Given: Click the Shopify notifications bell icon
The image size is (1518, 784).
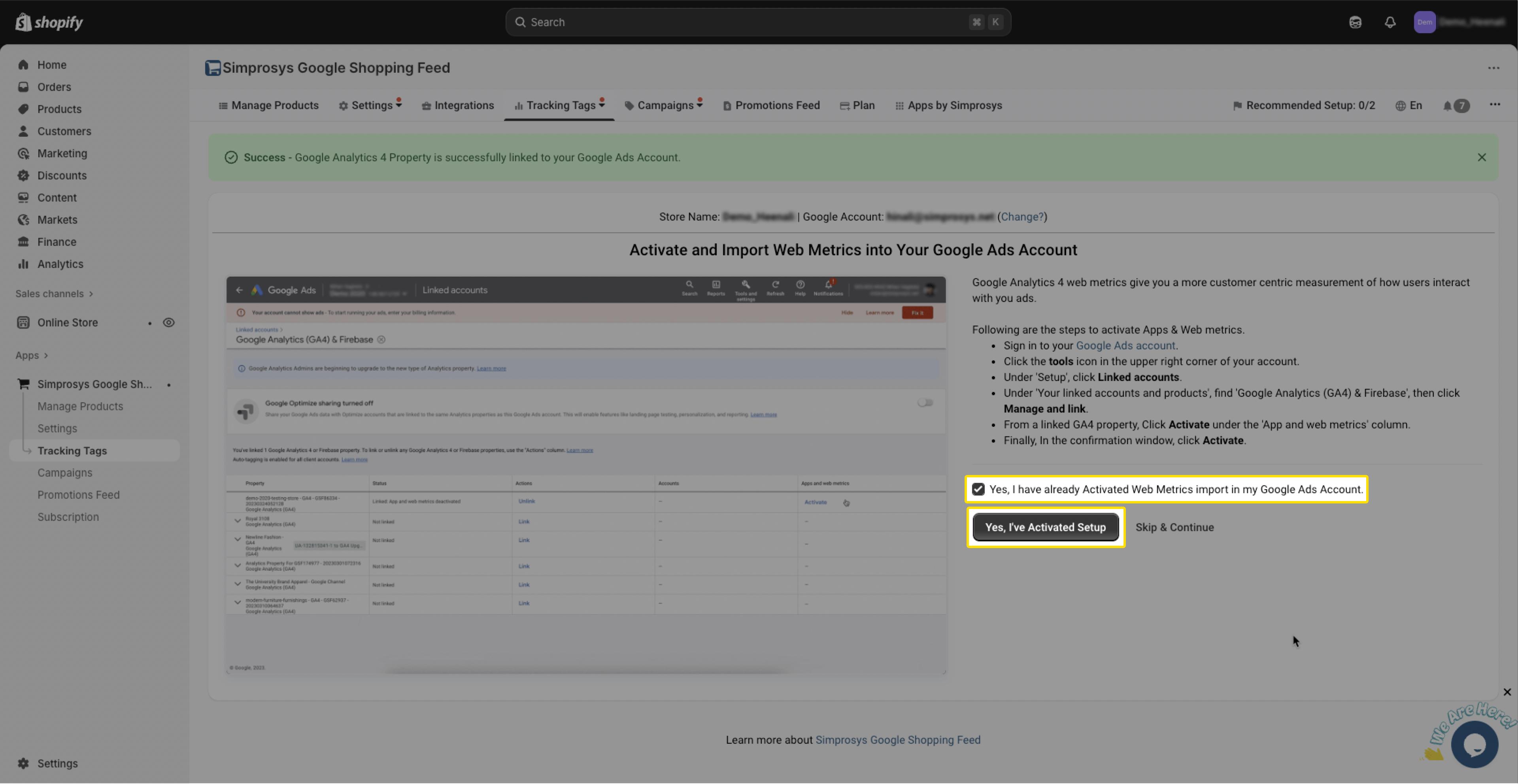Looking at the screenshot, I should 1390,23.
